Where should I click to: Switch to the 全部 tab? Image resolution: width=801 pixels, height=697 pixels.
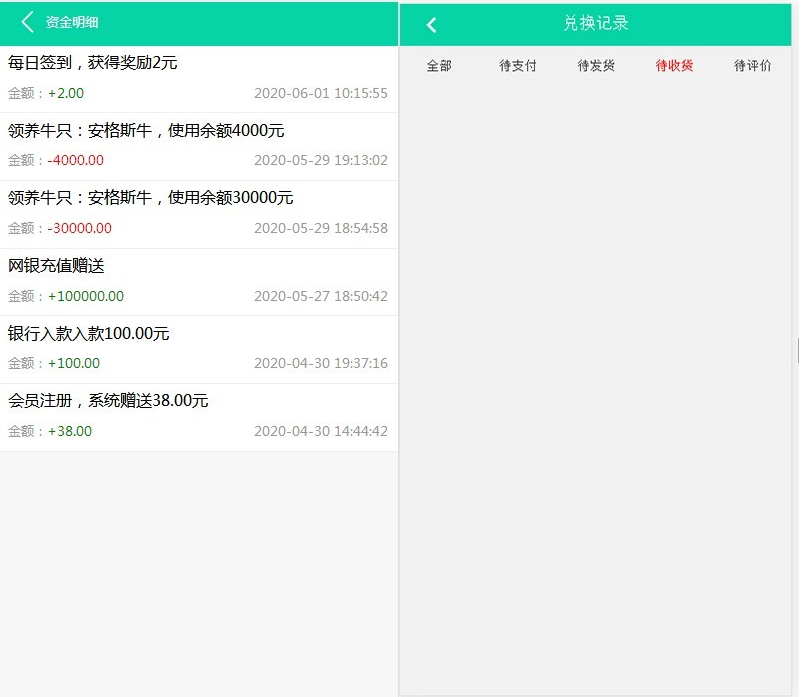439,66
